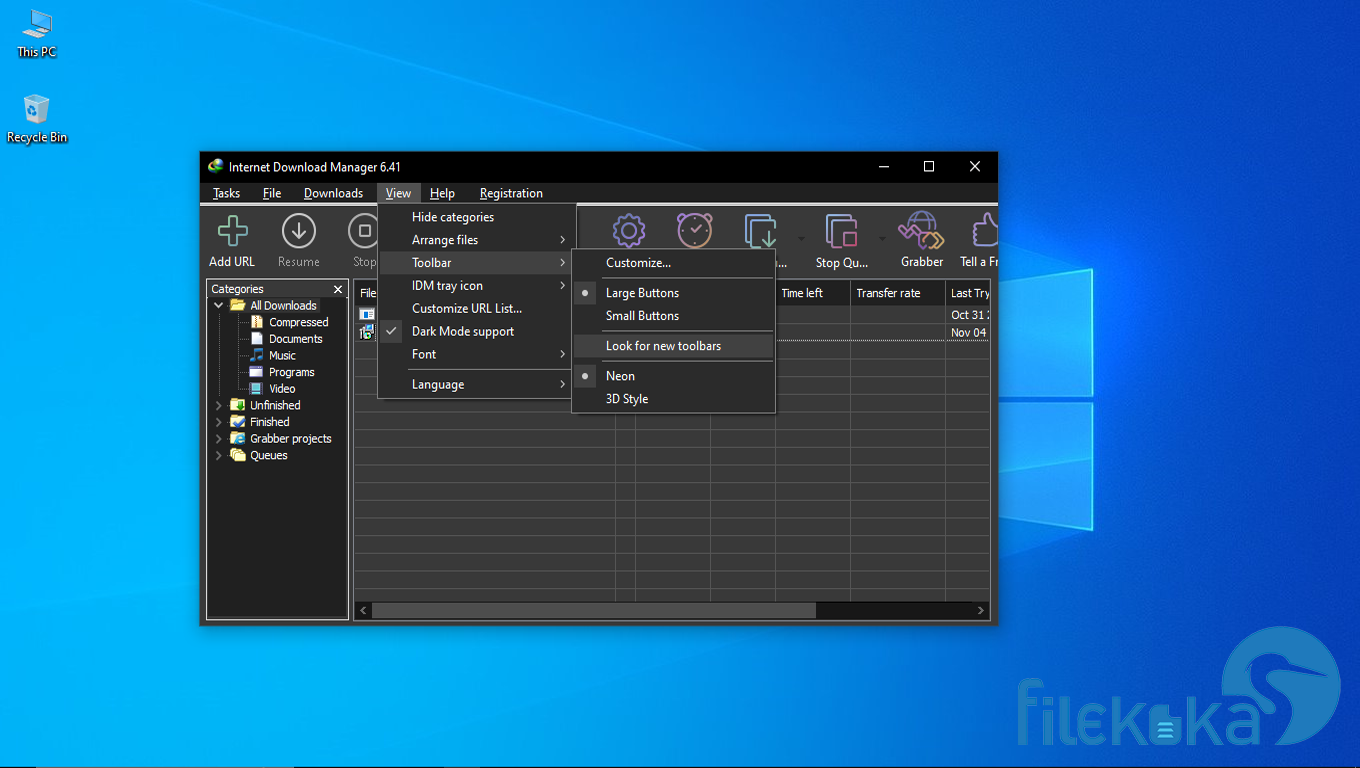1360x768 pixels.
Task: Choose Customize... in the Toolbar submenu
Action: pyautogui.click(x=673, y=263)
